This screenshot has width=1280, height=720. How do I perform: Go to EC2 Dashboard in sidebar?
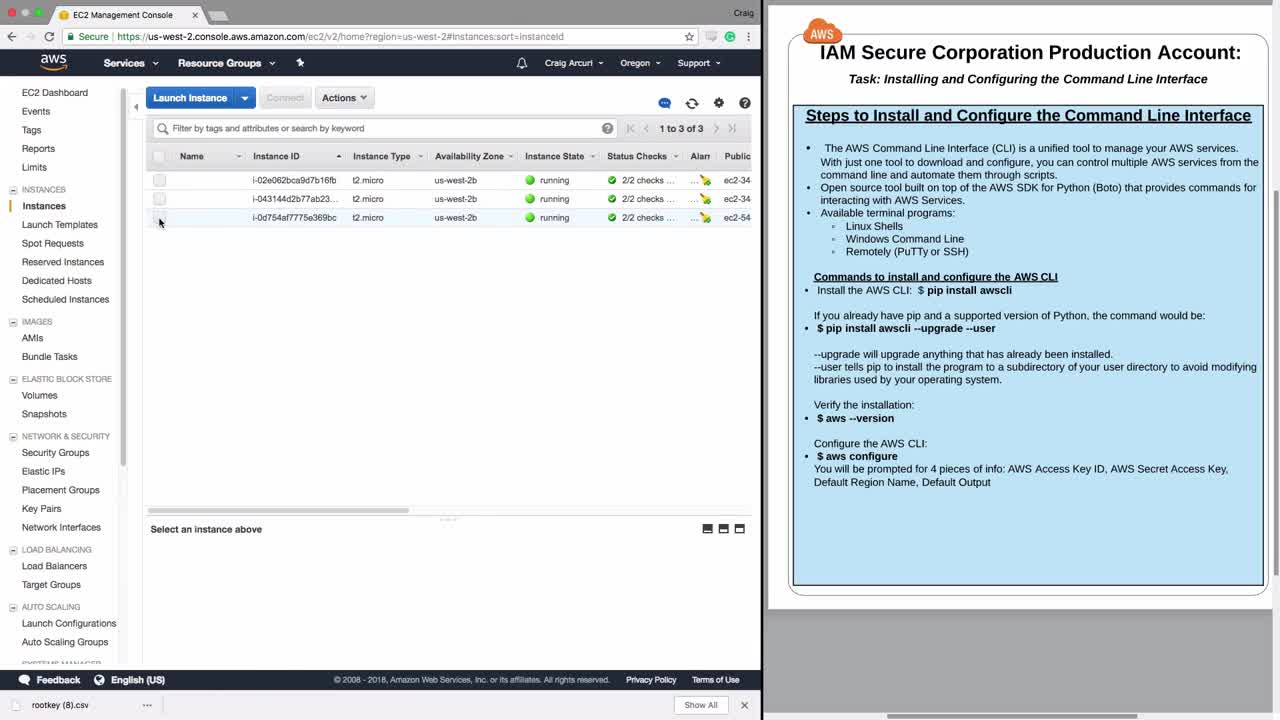(x=55, y=93)
